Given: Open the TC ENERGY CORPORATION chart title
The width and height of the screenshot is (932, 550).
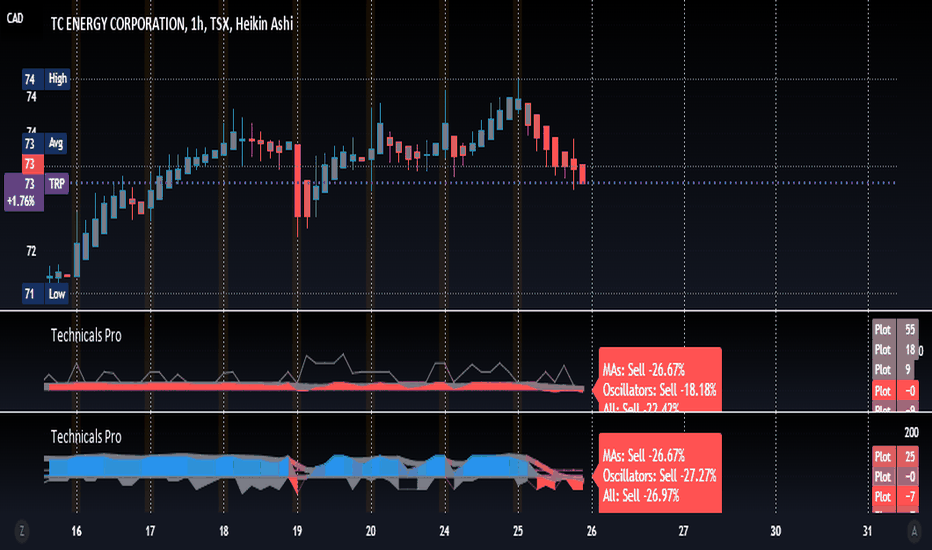Looking at the screenshot, I should tap(172, 24).
